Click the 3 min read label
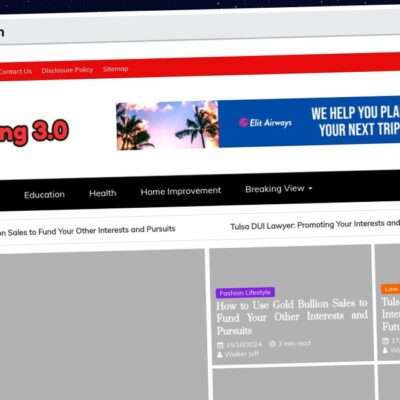 (294, 343)
